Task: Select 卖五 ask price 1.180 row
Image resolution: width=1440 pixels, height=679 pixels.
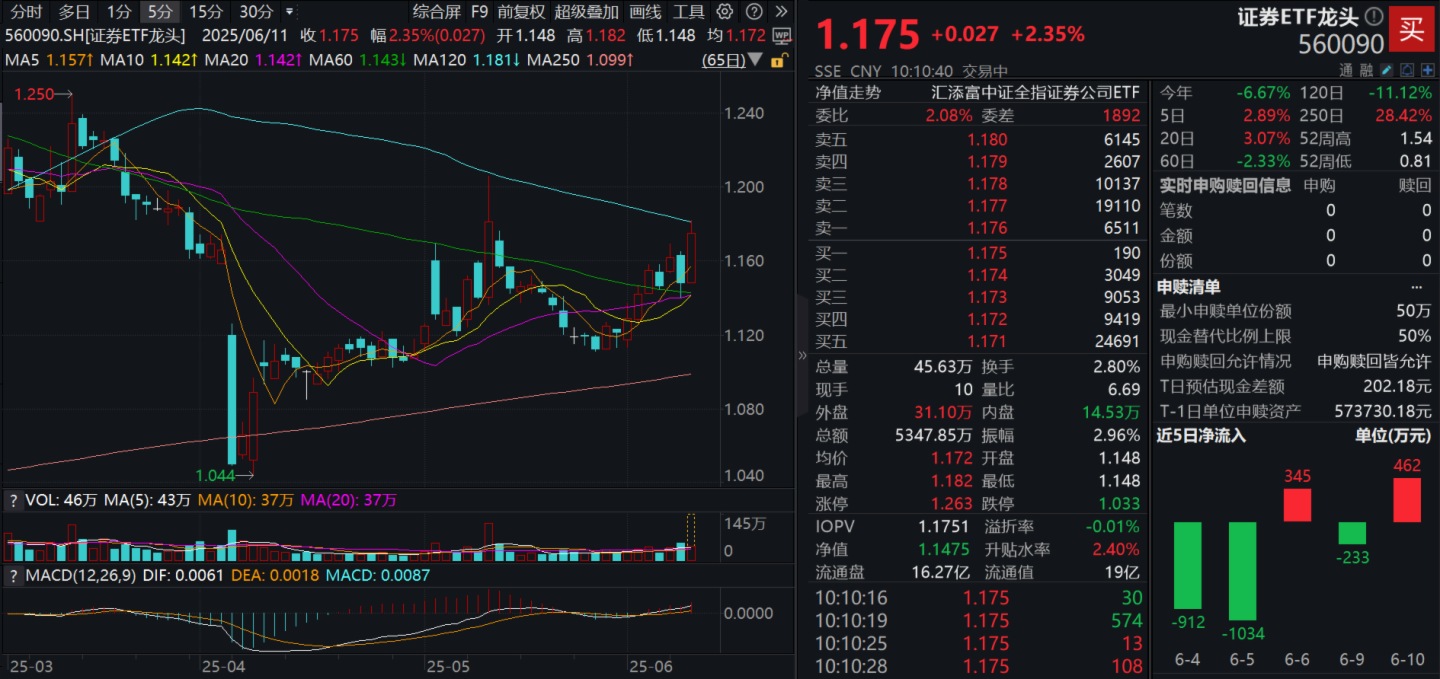Action: (x=978, y=140)
